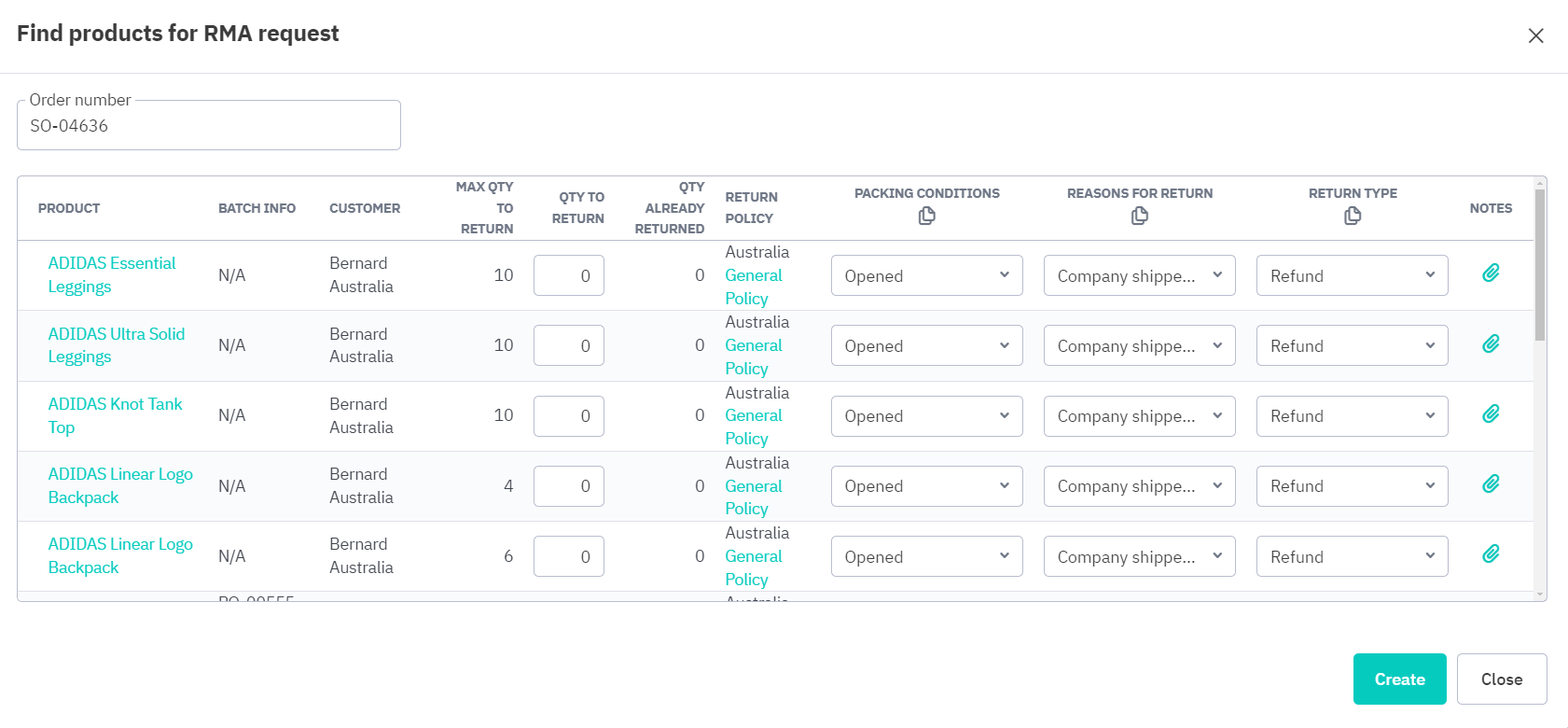This screenshot has height=728, width=1568.
Task: Expand packing conditions dropdown for Essential Leggings
Action: [926, 276]
